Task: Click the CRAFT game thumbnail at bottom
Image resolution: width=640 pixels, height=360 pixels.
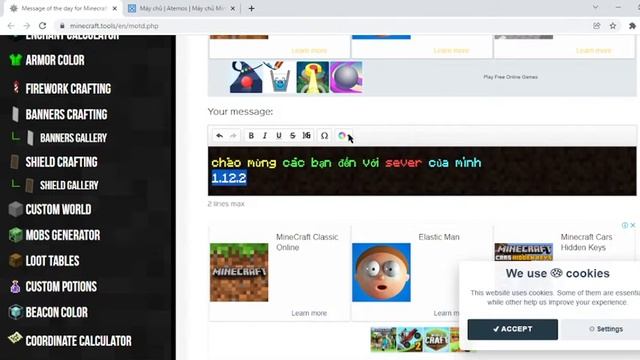Action: click(x=436, y=340)
